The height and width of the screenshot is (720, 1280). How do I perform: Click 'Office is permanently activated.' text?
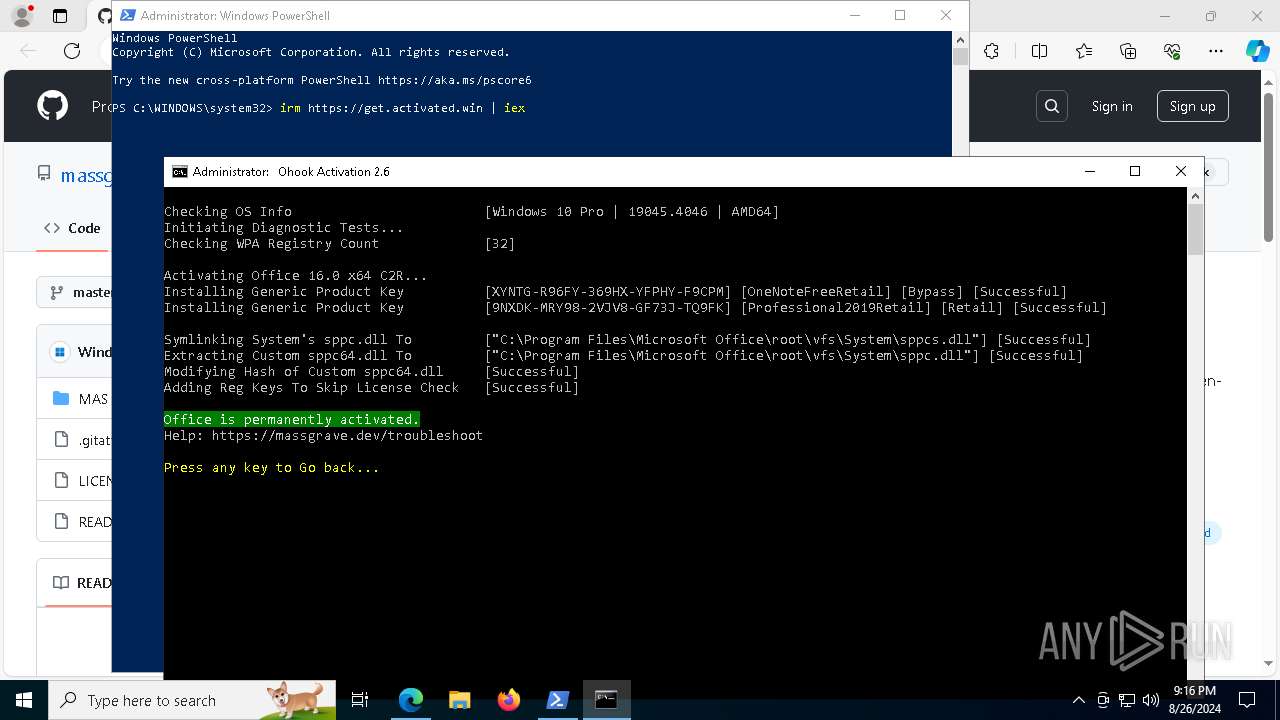pyautogui.click(x=292, y=419)
